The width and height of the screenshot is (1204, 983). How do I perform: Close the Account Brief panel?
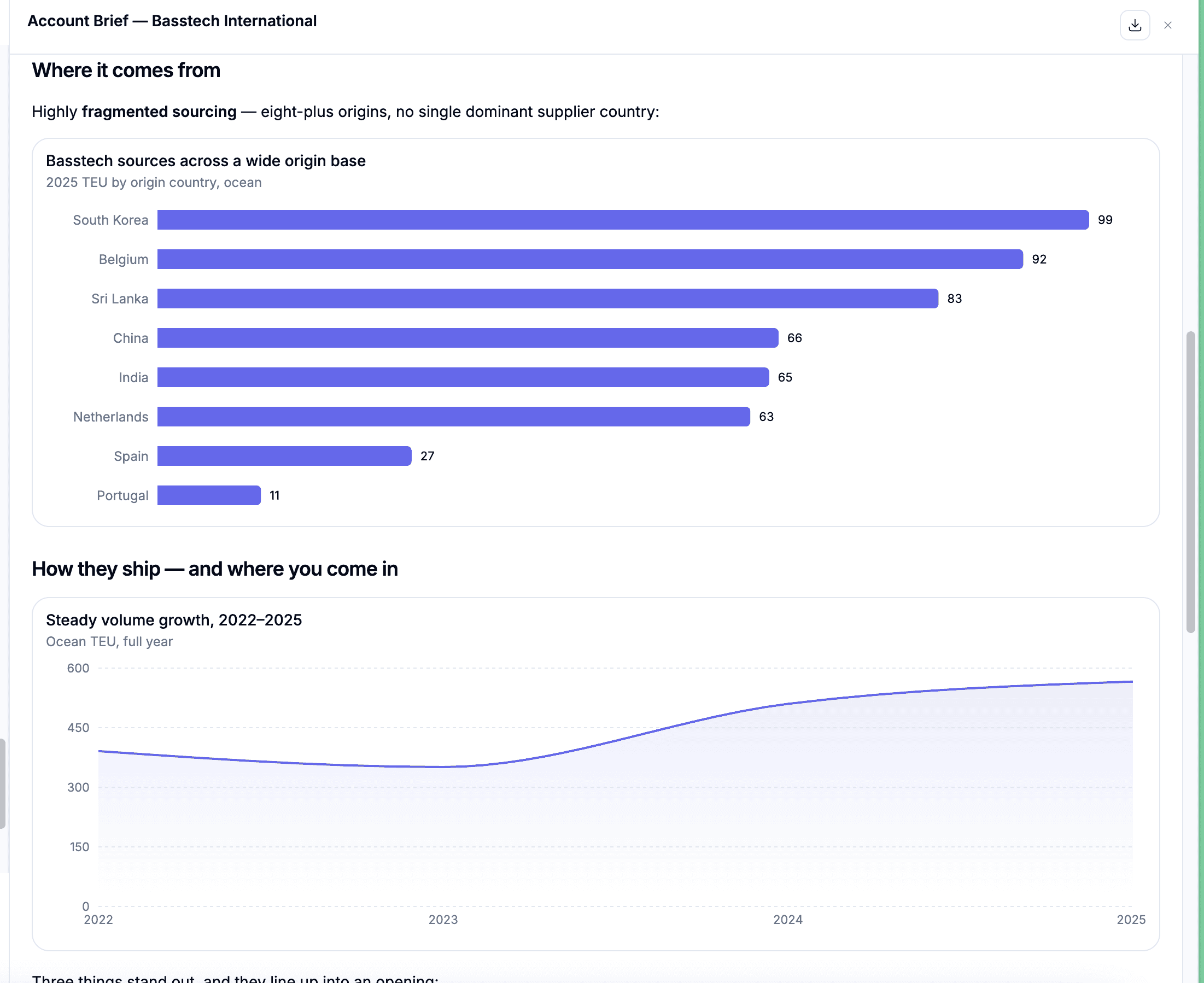(x=1167, y=26)
